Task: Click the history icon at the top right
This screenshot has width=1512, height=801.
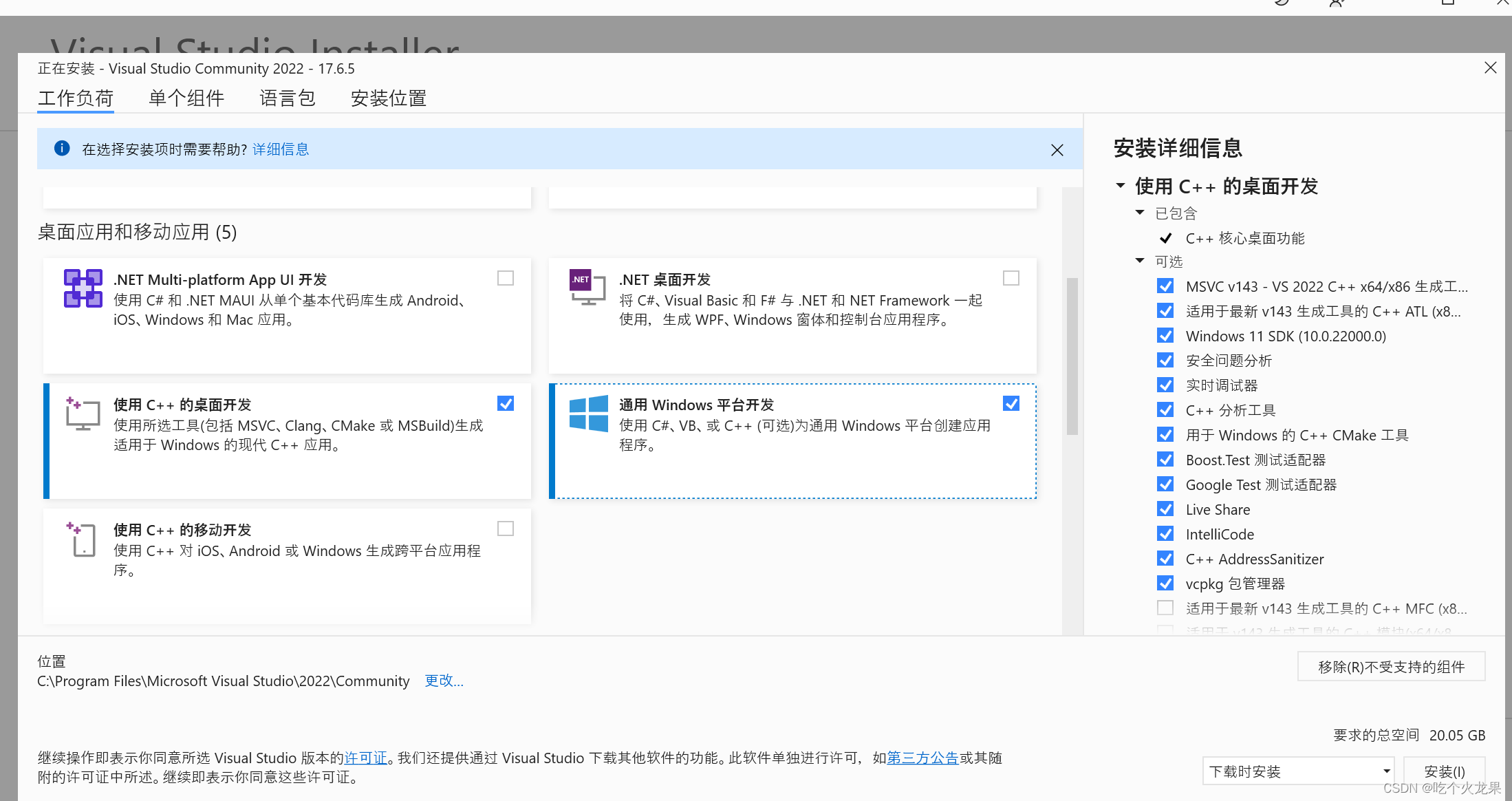Action: click(1281, 3)
